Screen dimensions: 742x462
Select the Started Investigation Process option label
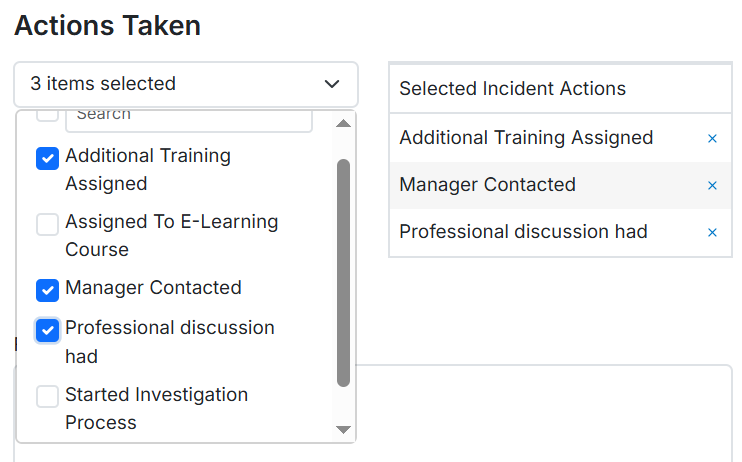coord(156,408)
